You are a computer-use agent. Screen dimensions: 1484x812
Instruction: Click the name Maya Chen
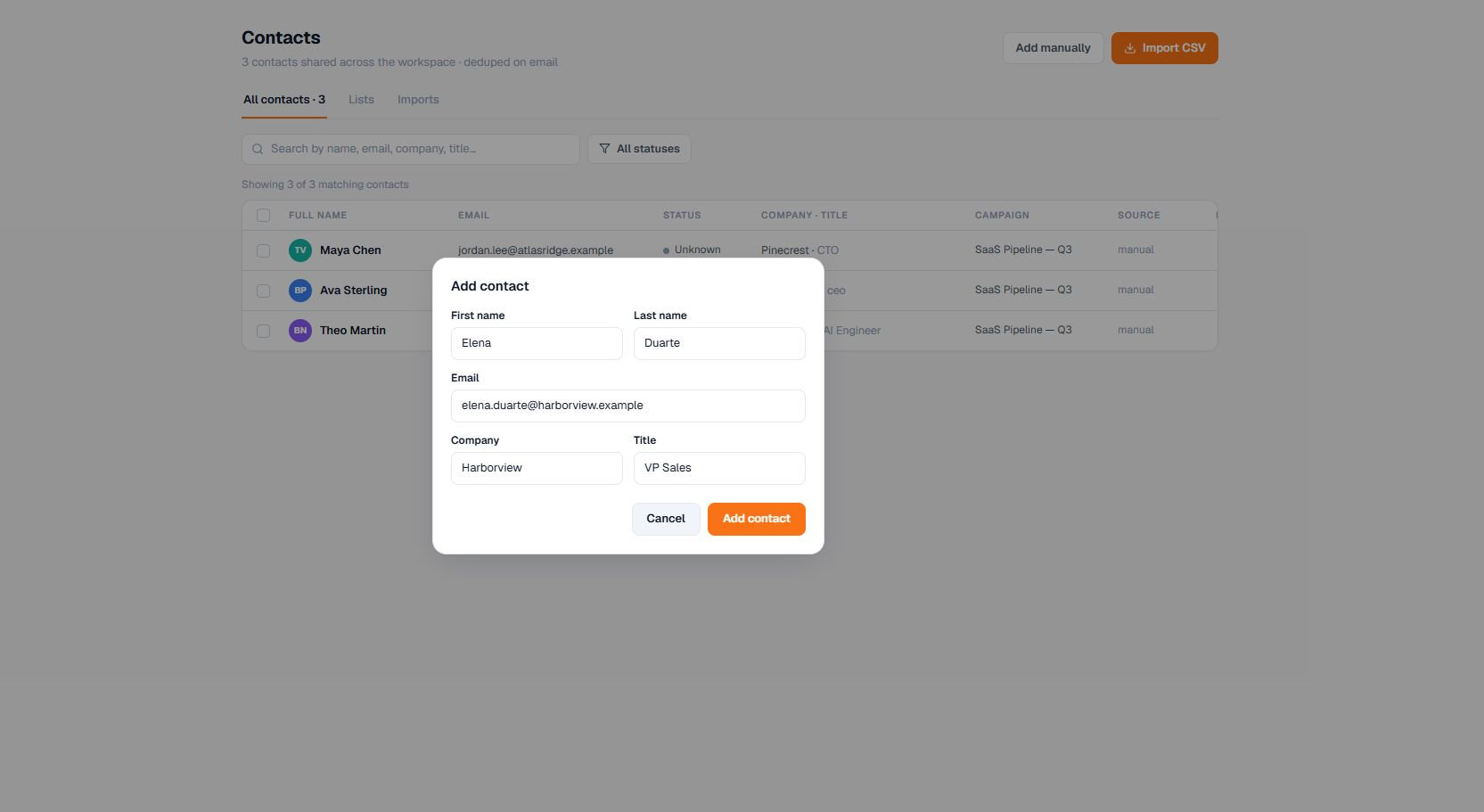click(350, 250)
